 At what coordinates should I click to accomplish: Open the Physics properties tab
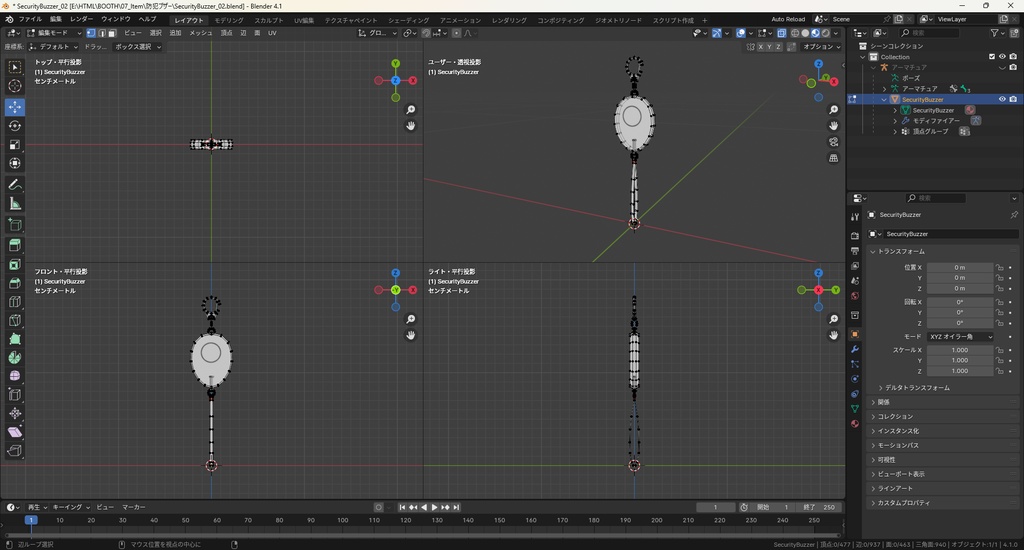pyautogui.click(x=855, y=379)
